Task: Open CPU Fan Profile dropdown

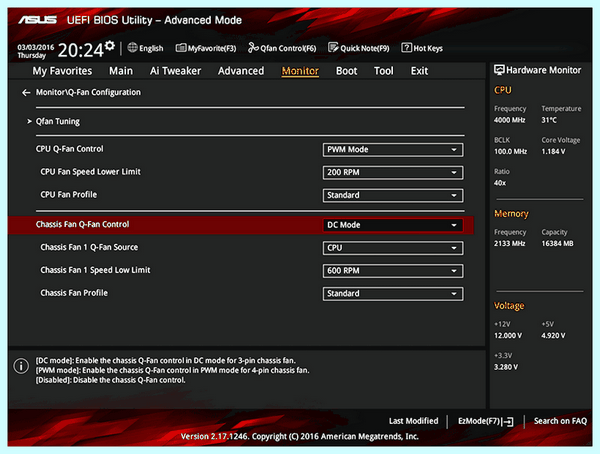Action: pos(393,195)
